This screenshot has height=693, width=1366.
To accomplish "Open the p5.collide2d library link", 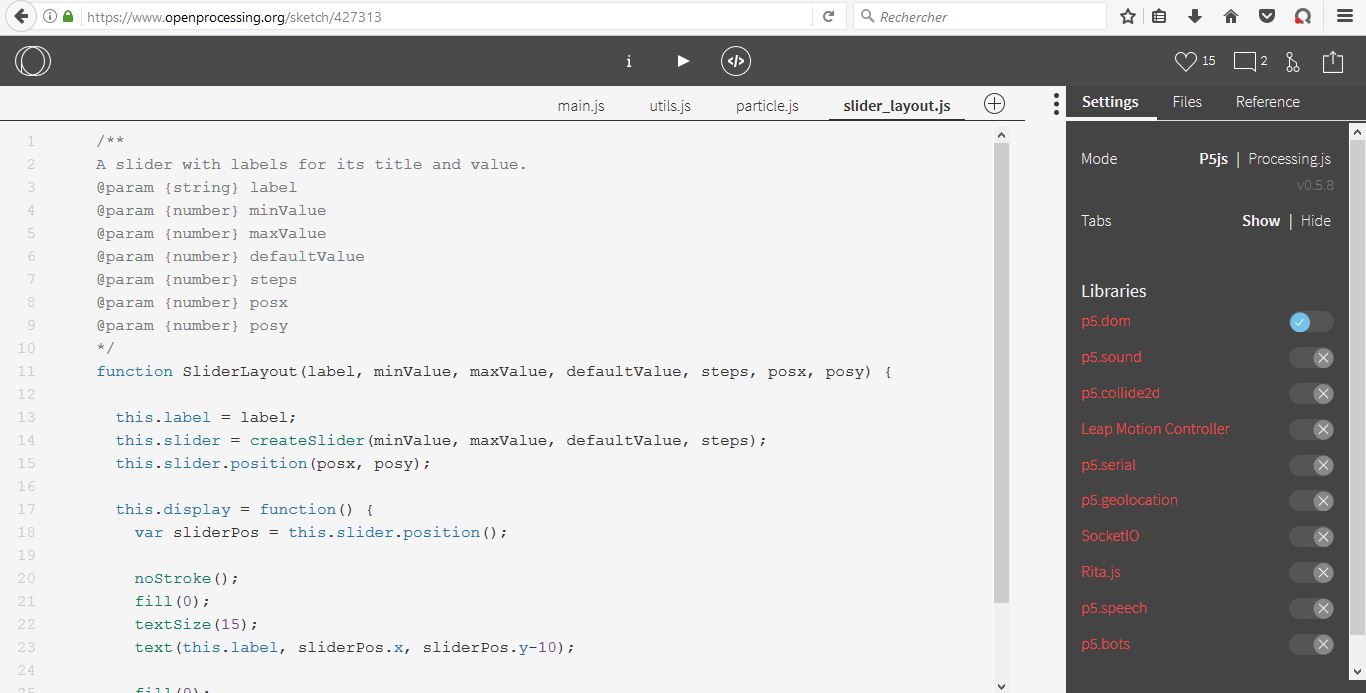I will tap(1120, 393).
